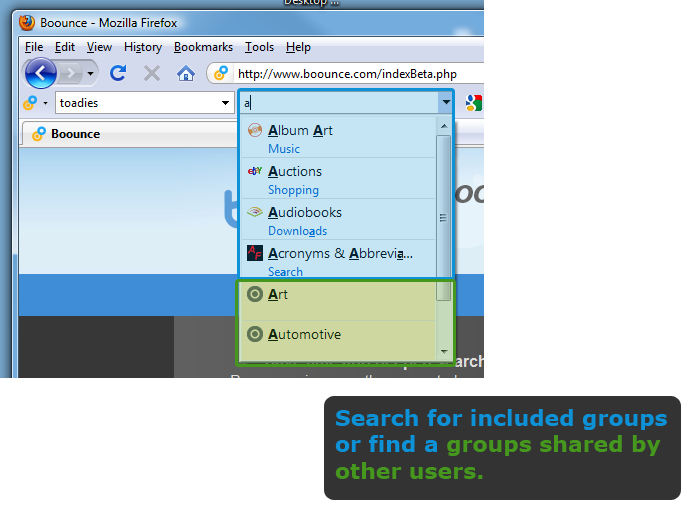Click the Back navigation arrow
700x520 pixels.
point(41,73)
